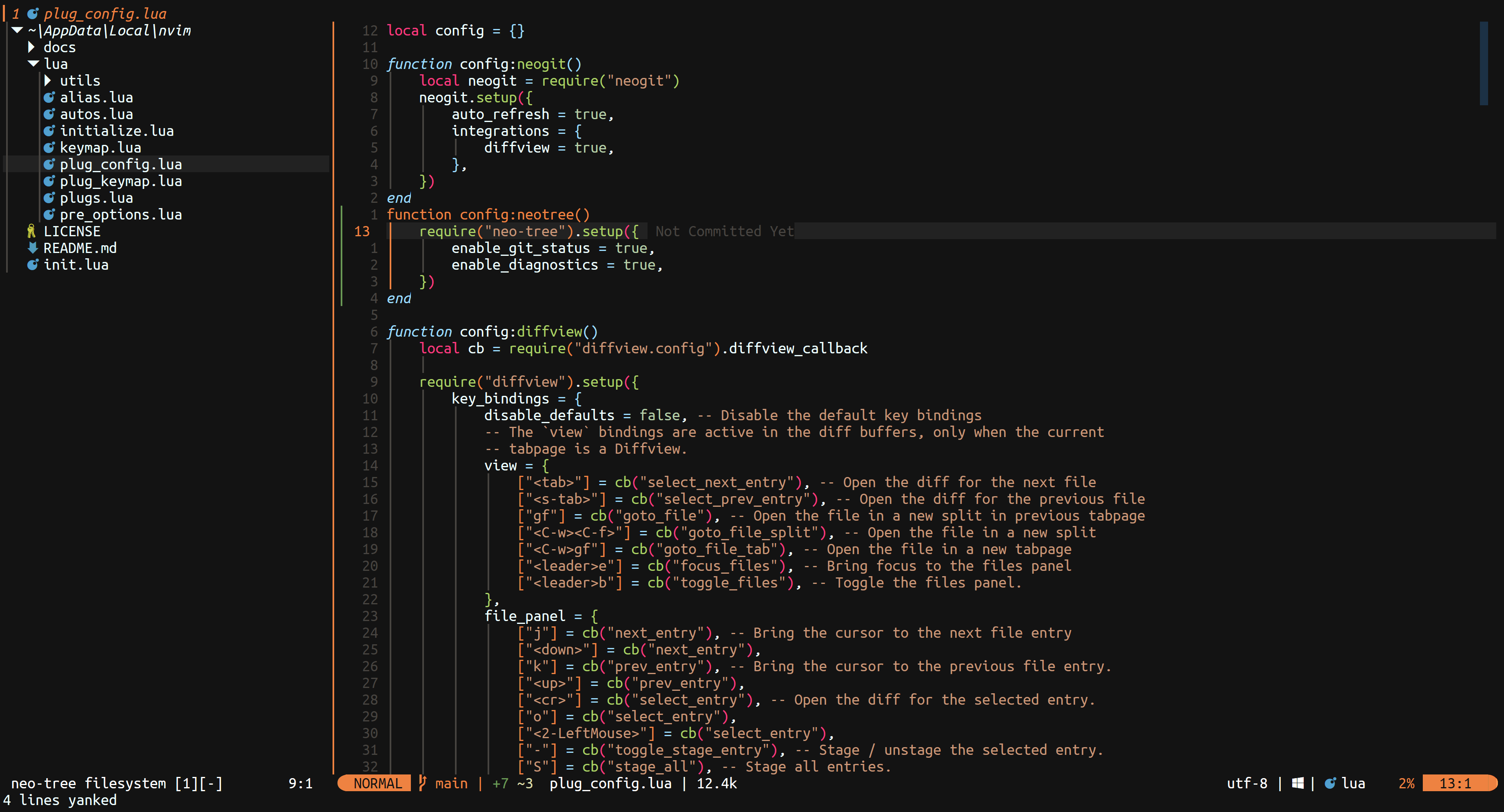This screenshot has width=1504, height=812.
Task: Click the lua icon beside pre_options.lua
Action: (49, 215)
